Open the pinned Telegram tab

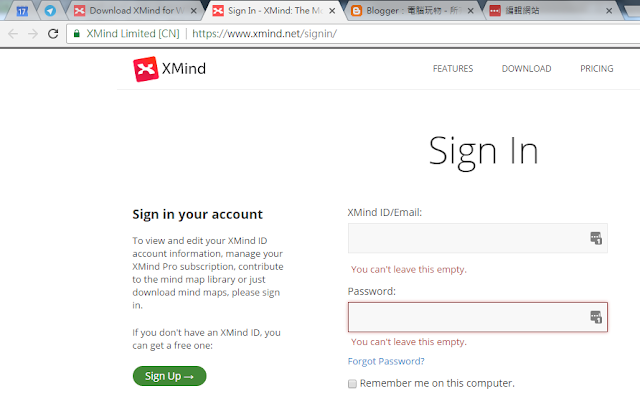coord(50,11)
